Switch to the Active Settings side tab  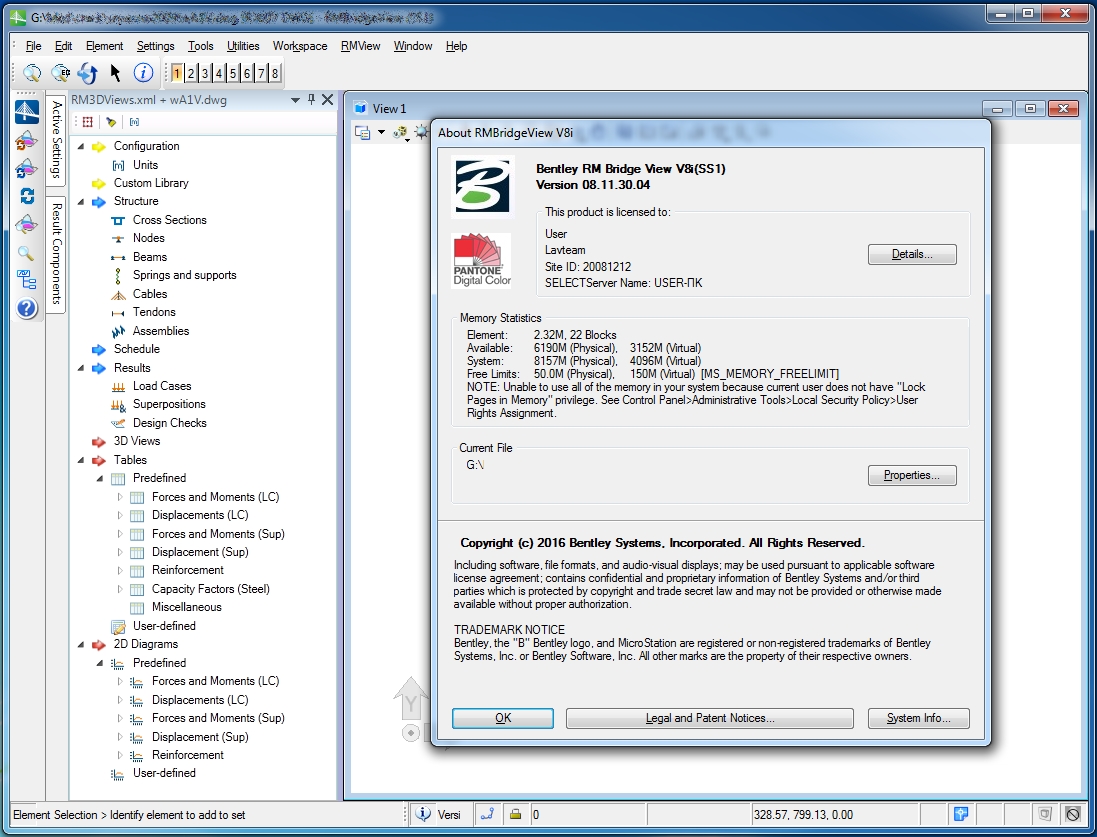click(57, 139)
